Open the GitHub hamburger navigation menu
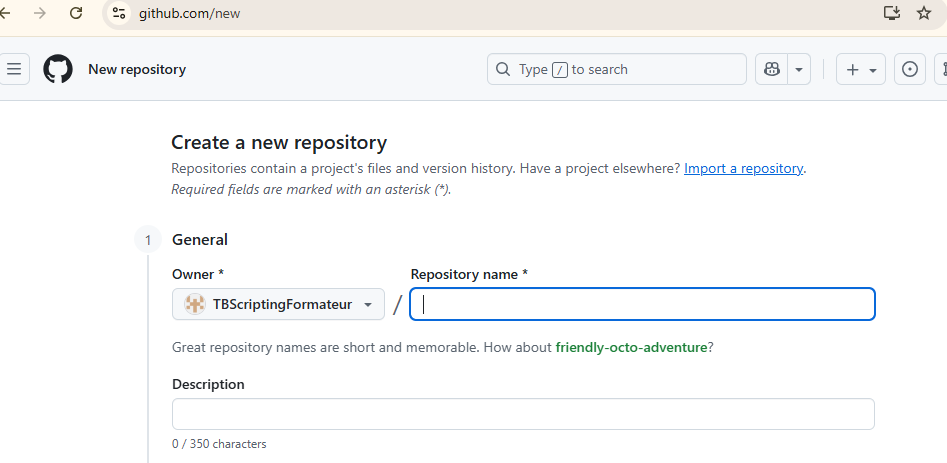This screenshot has height=463, width=947. click(14, 69)
